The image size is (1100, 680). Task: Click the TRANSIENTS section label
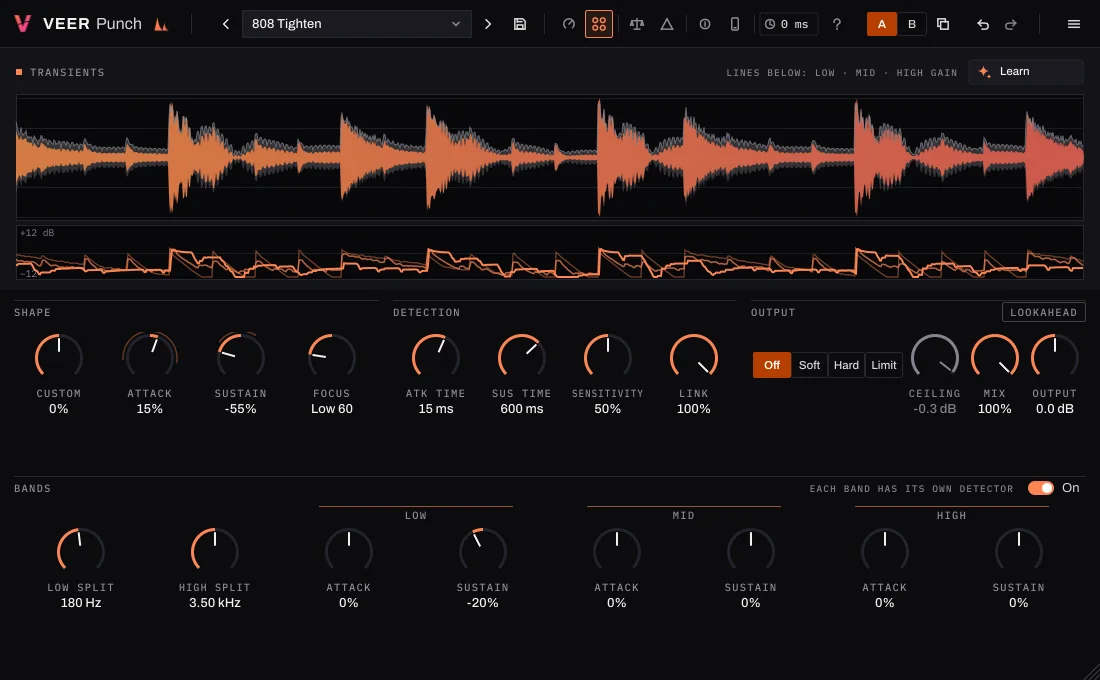coord(67,72)
